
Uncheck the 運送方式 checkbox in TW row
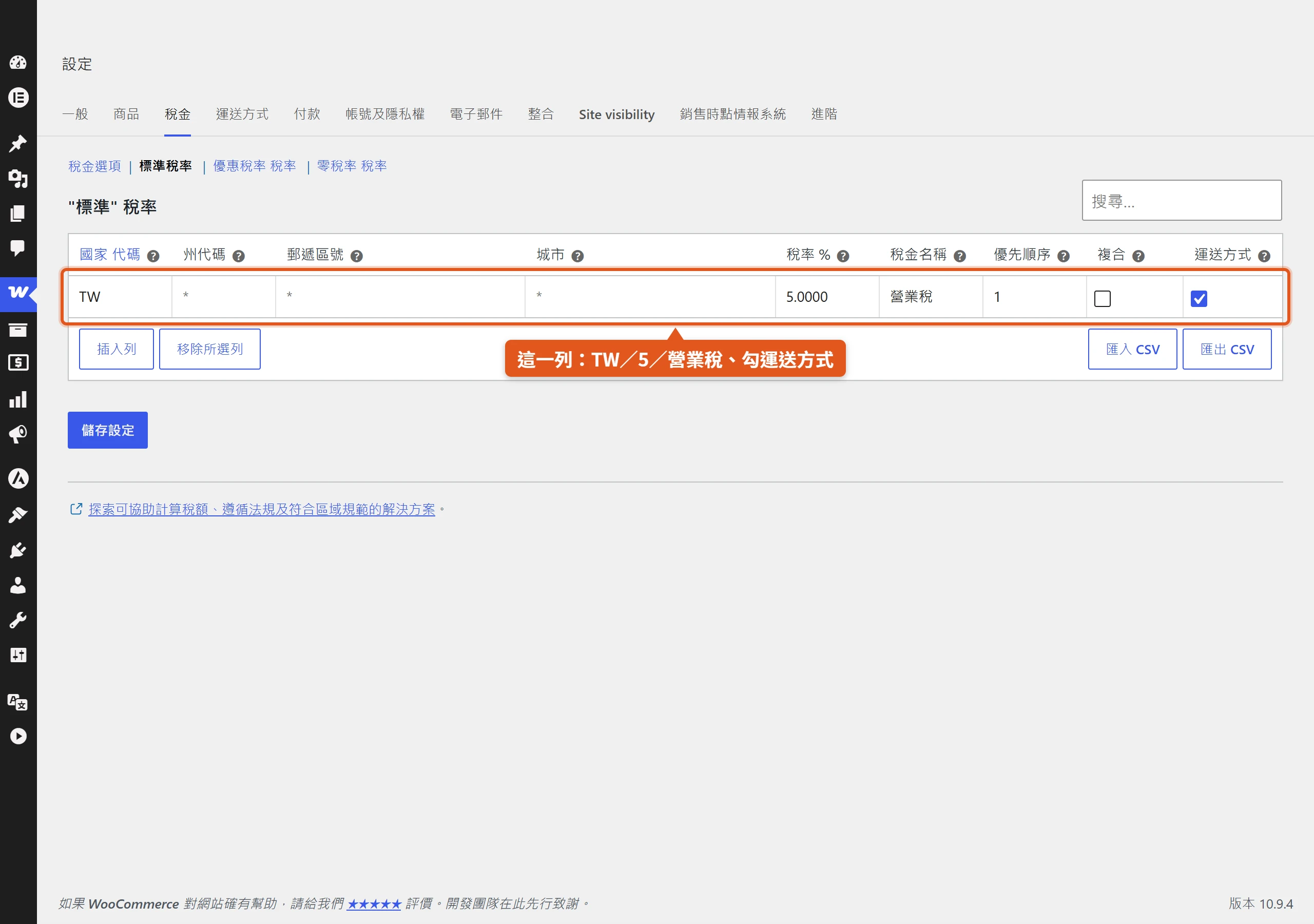(1199, 298)
